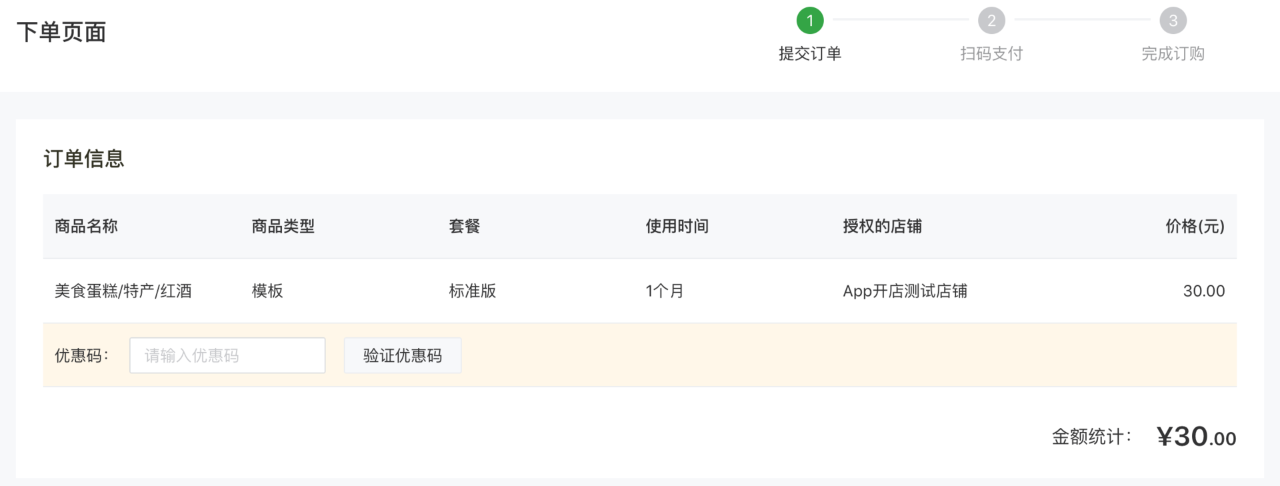Click the 下单页面 page title
Screen dimensions: 1280x486
[x=61, y=32]
